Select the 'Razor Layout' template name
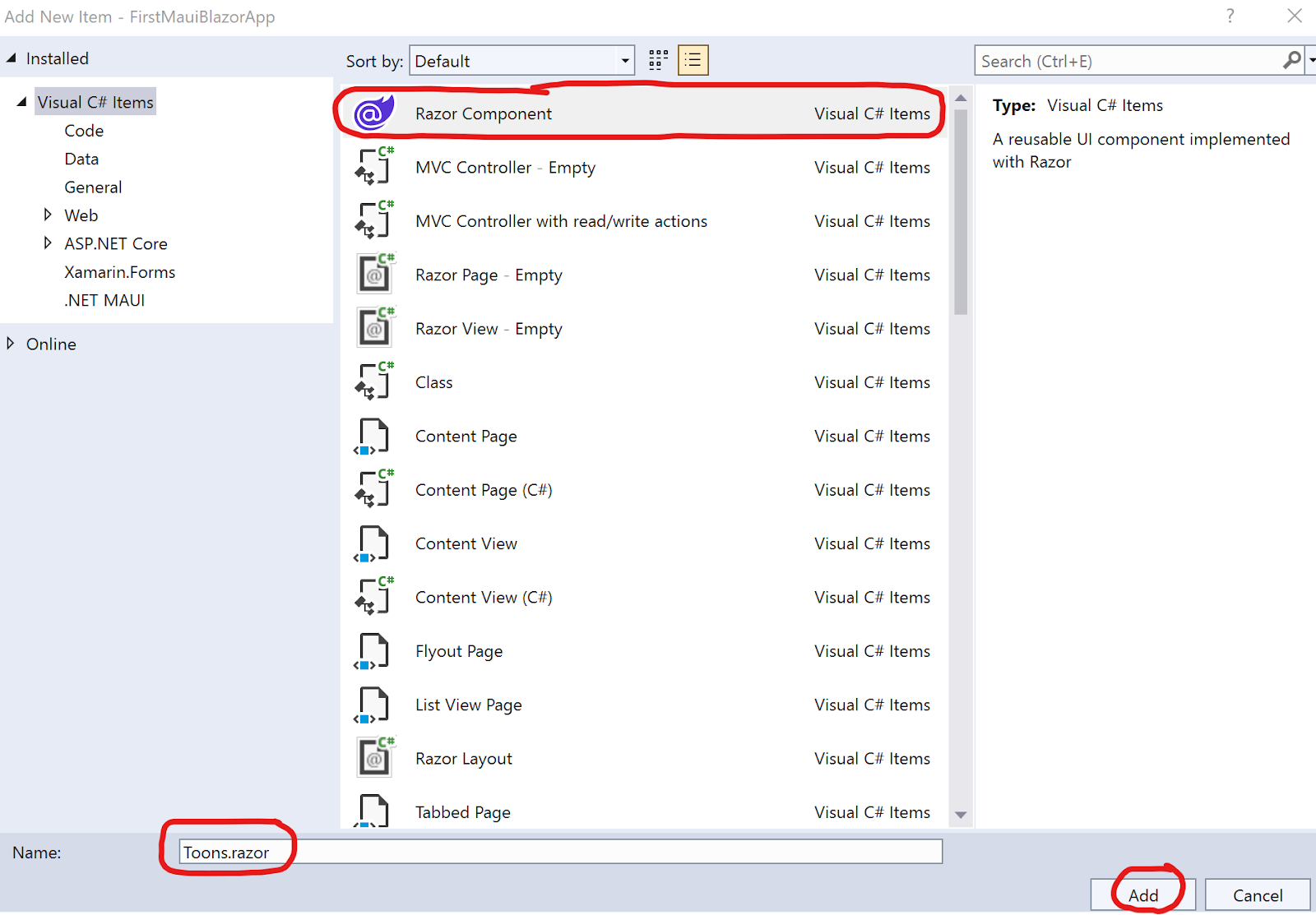This screenshot has height=915, width=1316. (x=463, y=759)
